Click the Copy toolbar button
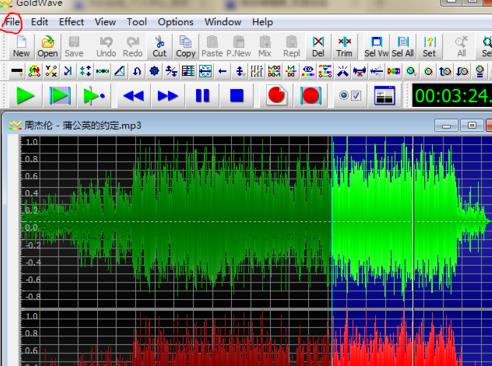This screenshot has width=492, height=366. tap(186, 46)
